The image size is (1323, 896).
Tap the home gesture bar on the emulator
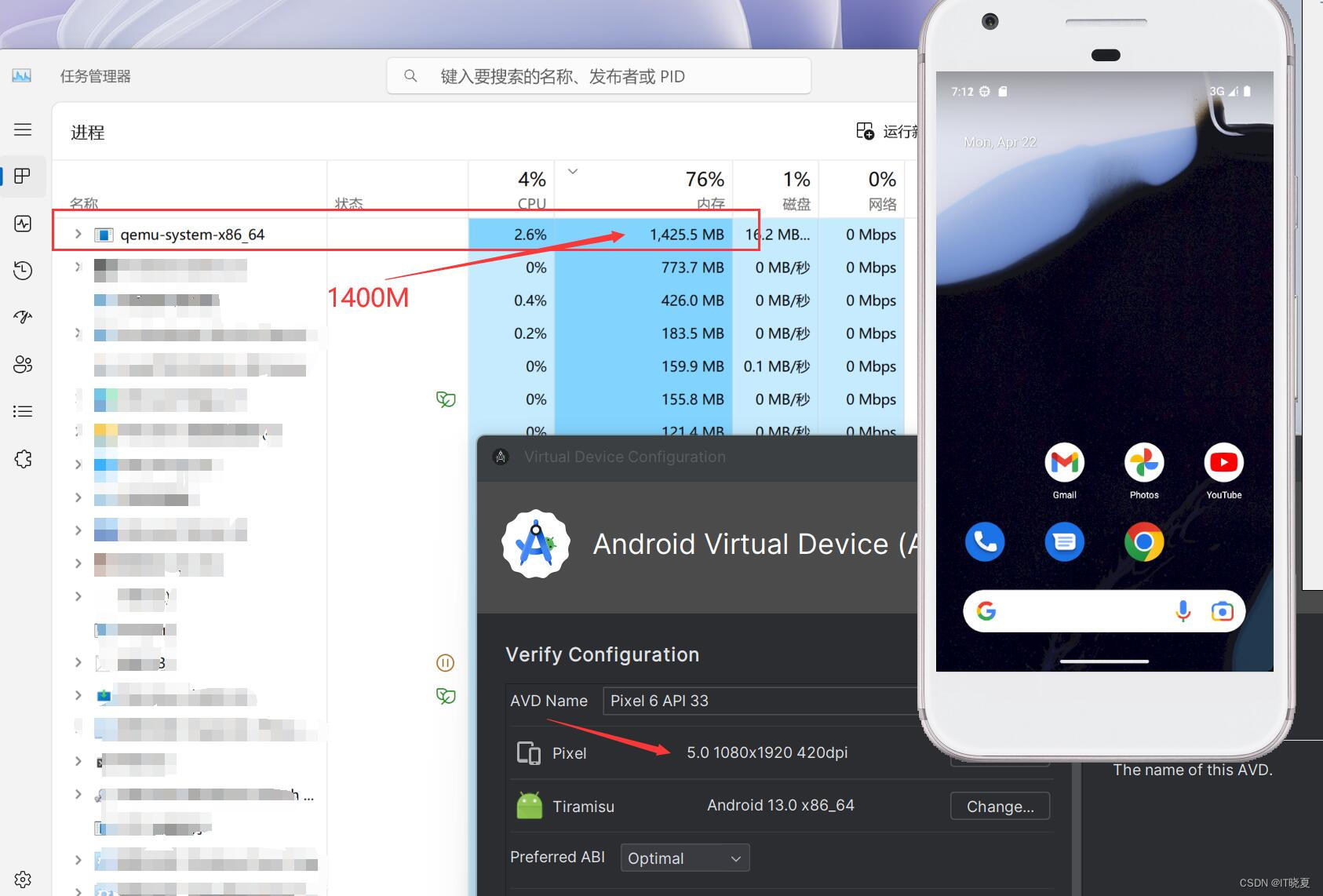(x=1104, y=661)
